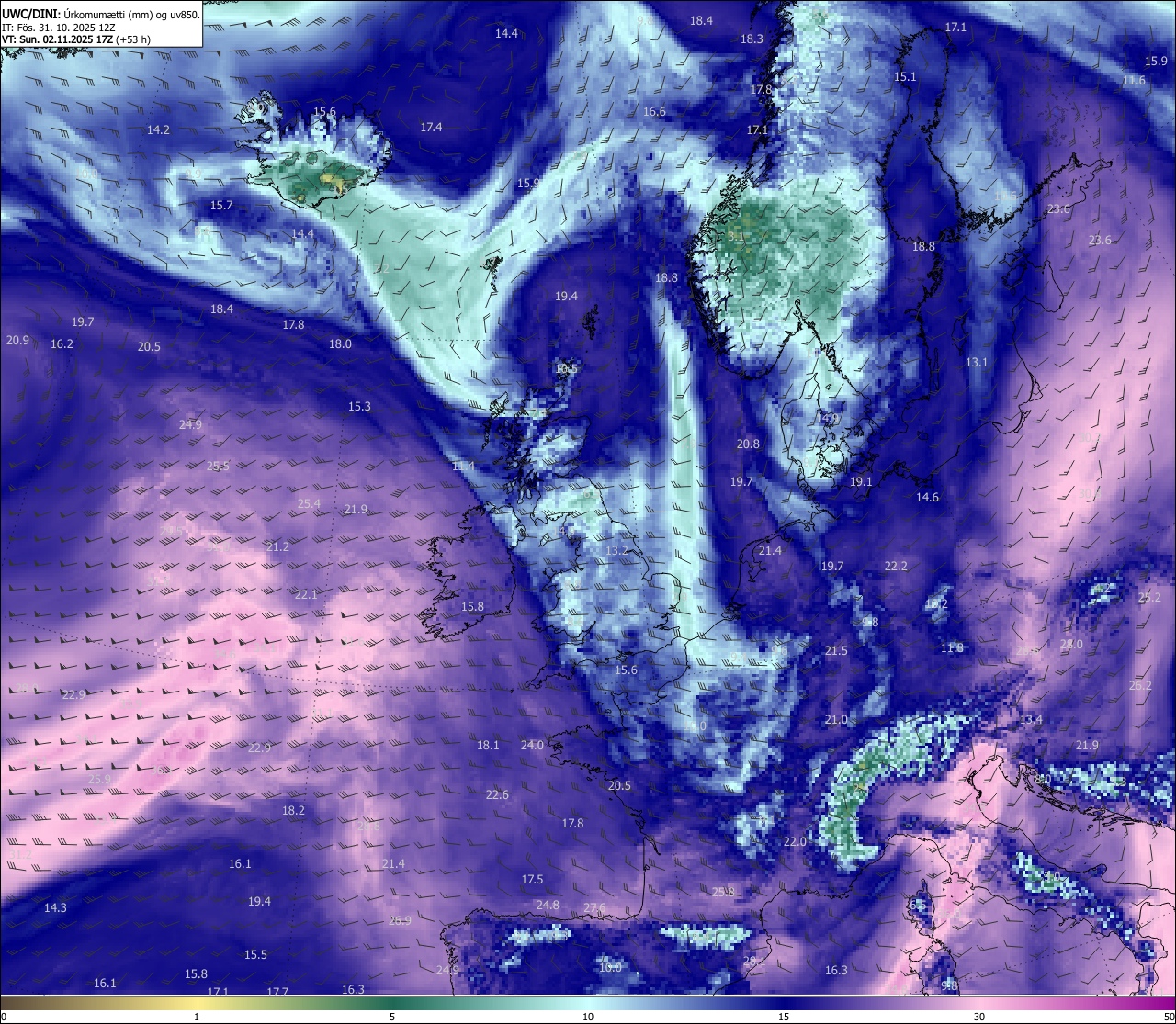Screen dimensions: 1176x1024
Task: Click the map value '17.5'
Action: pyautogui.click(x=532, y=879)
